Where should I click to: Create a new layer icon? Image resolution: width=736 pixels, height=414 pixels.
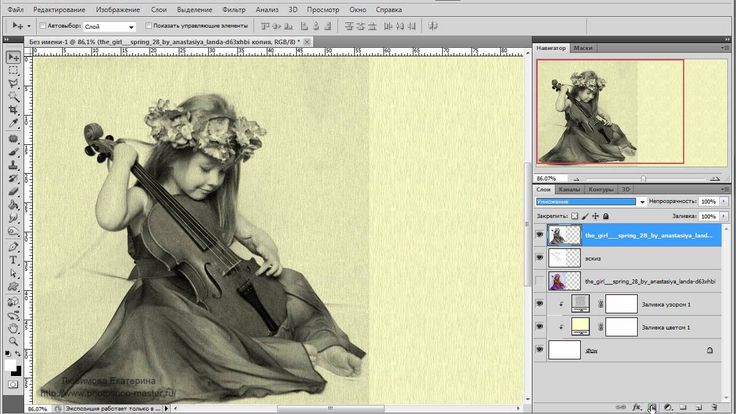[698, 407]
